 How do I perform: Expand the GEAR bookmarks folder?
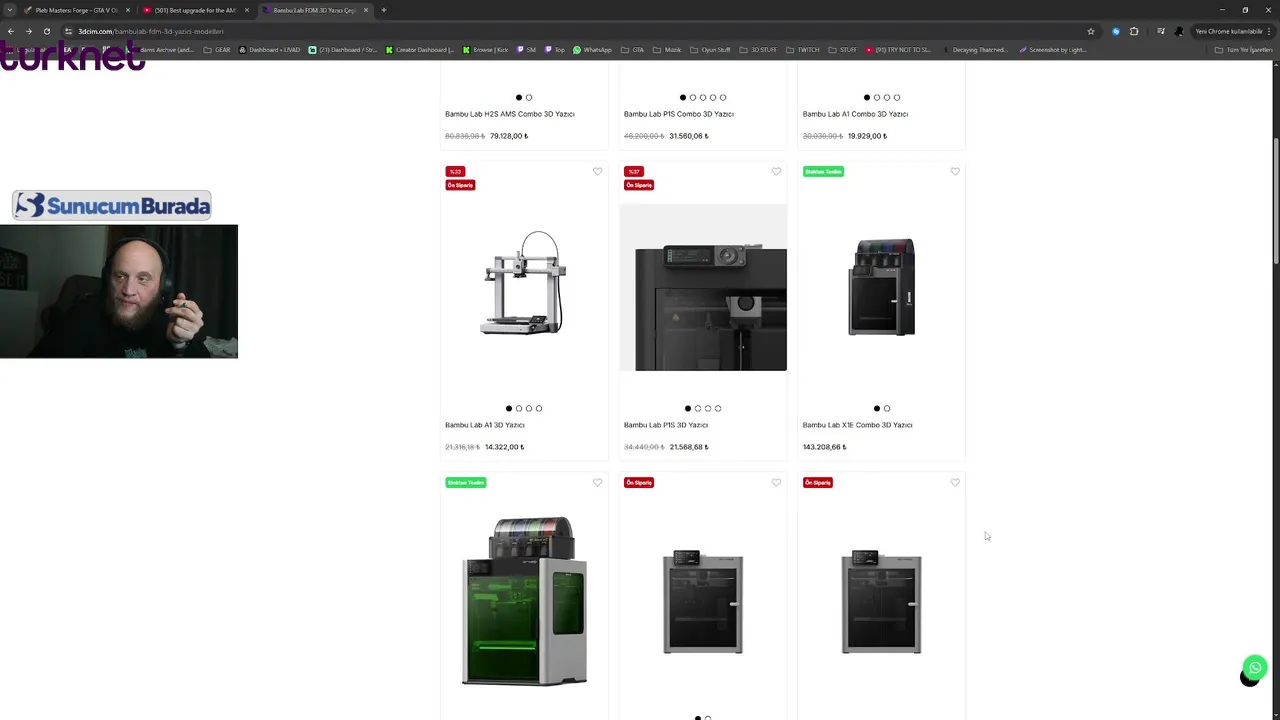coord(217,50)
